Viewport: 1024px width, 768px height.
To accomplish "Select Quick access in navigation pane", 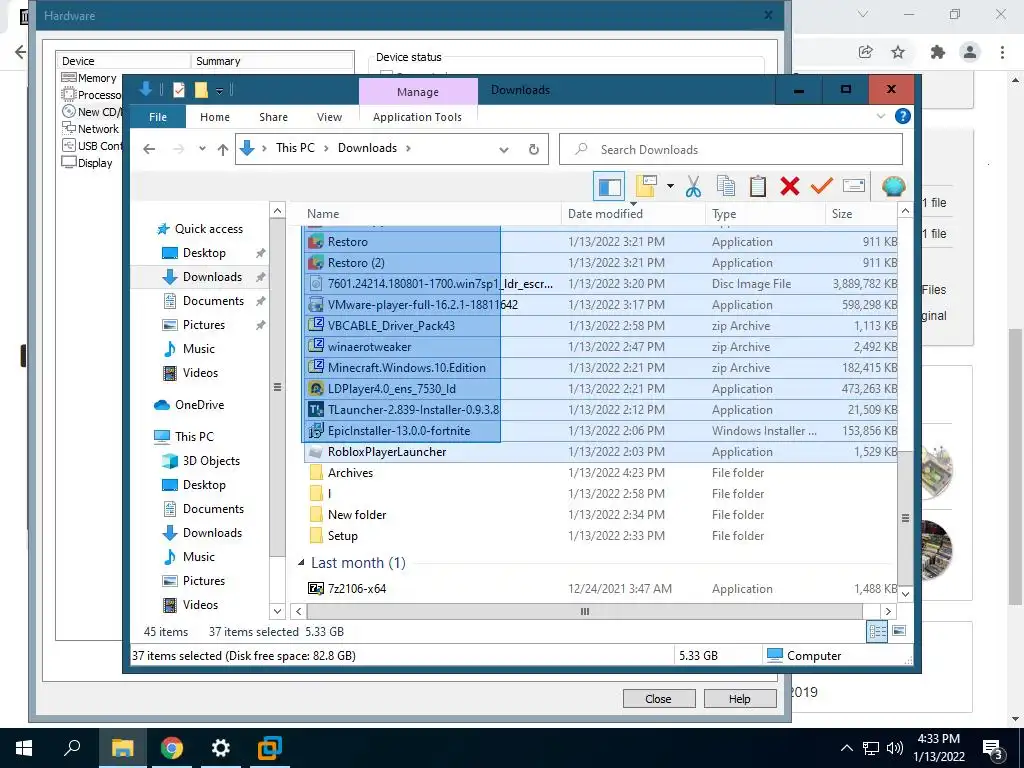I will point(208,229).
